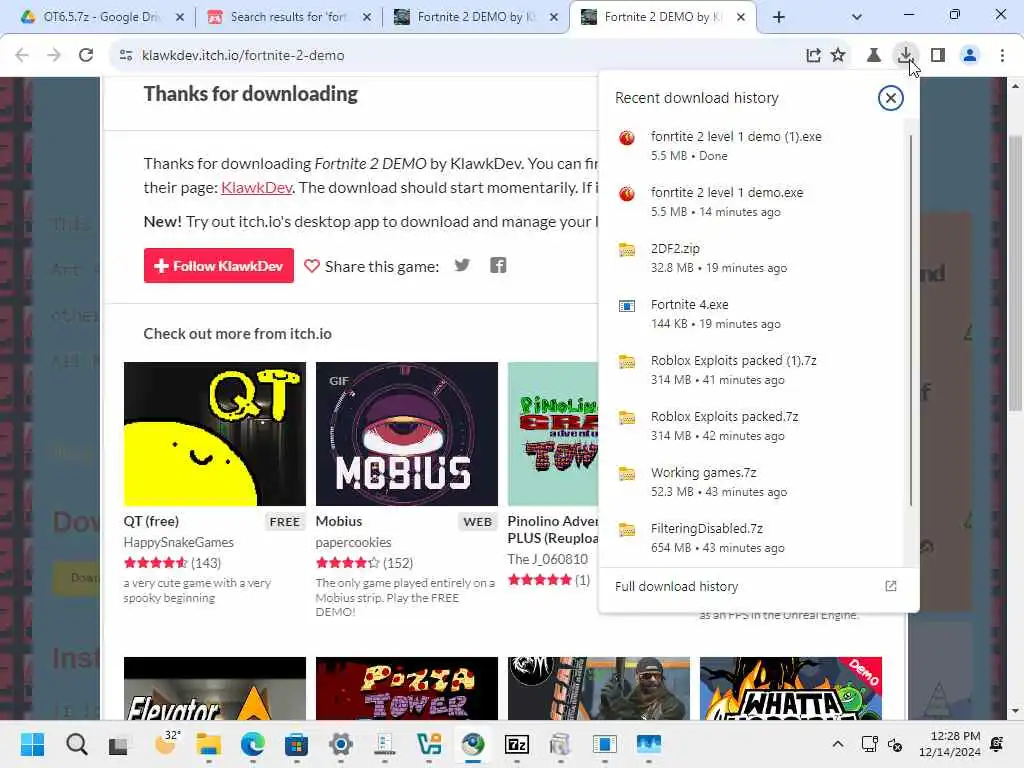This screenshot has width=1024, height=768.
Task: Close the OT6.5.7z Google Drive tab
Action: click(180, 17)
